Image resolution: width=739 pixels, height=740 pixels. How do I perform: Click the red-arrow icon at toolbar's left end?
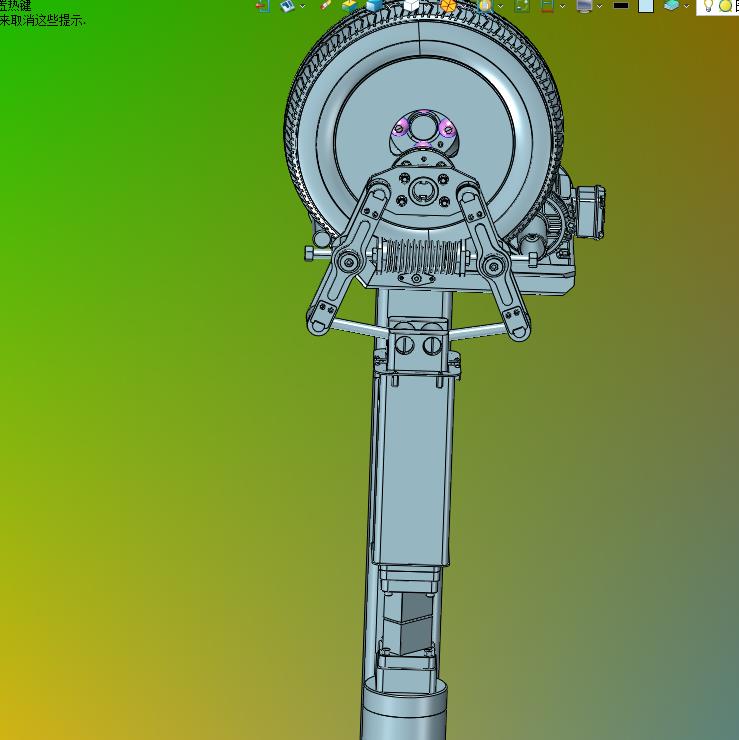pyautogui.click(x=262, y=6)
